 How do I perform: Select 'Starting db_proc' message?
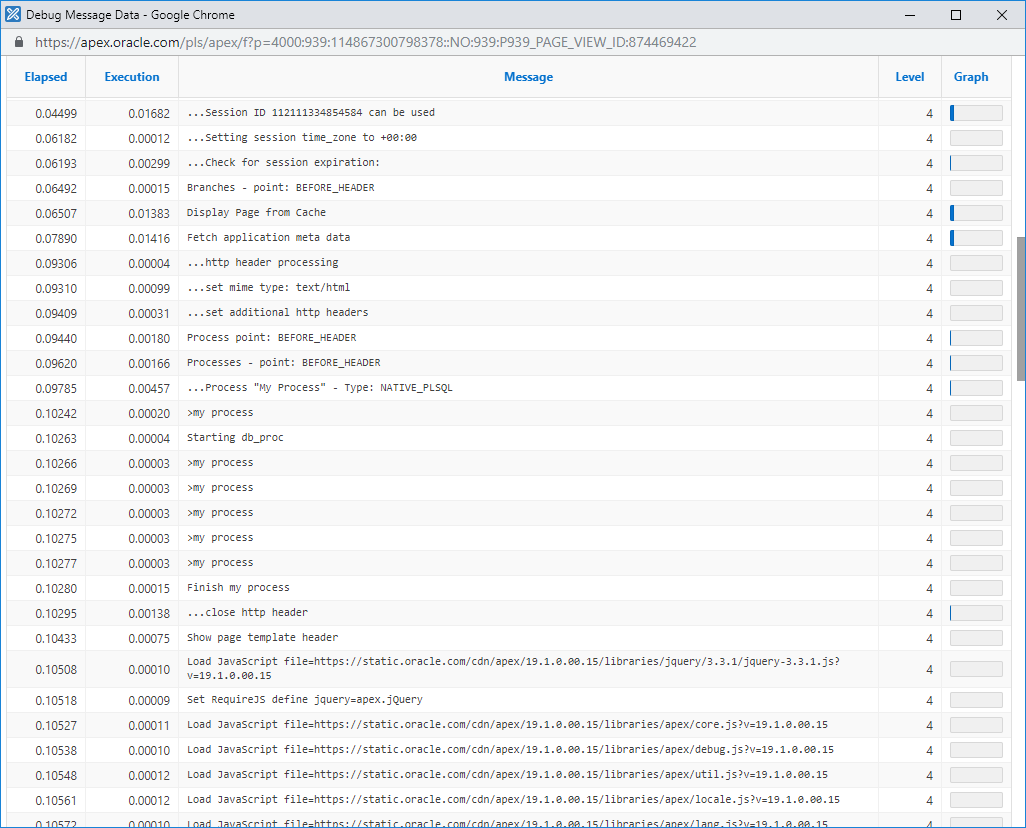pyautogui.click(x=235, y=437)
